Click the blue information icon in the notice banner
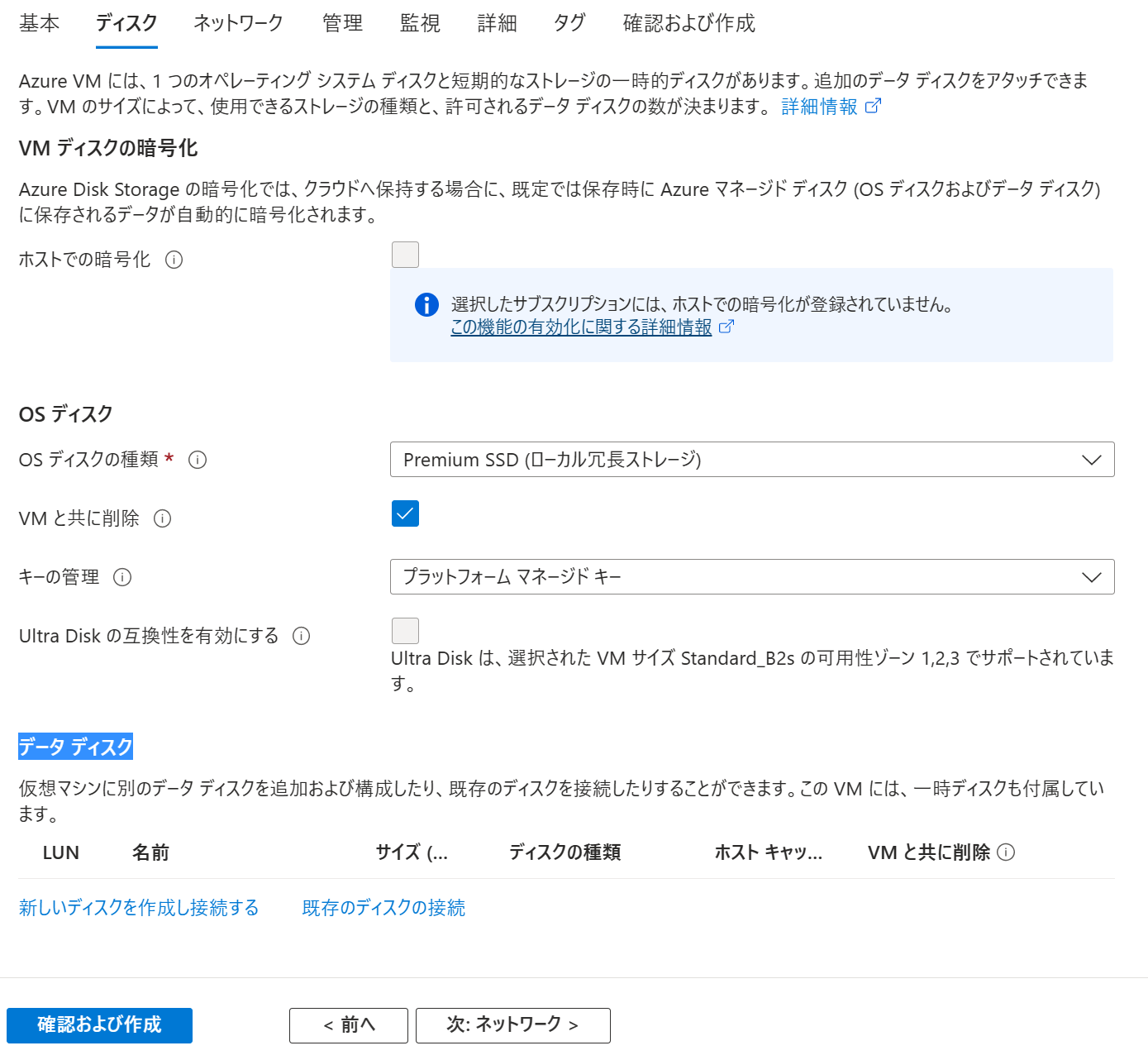This screenshot has width=1148, height=1060. click(x=426, y=305)
